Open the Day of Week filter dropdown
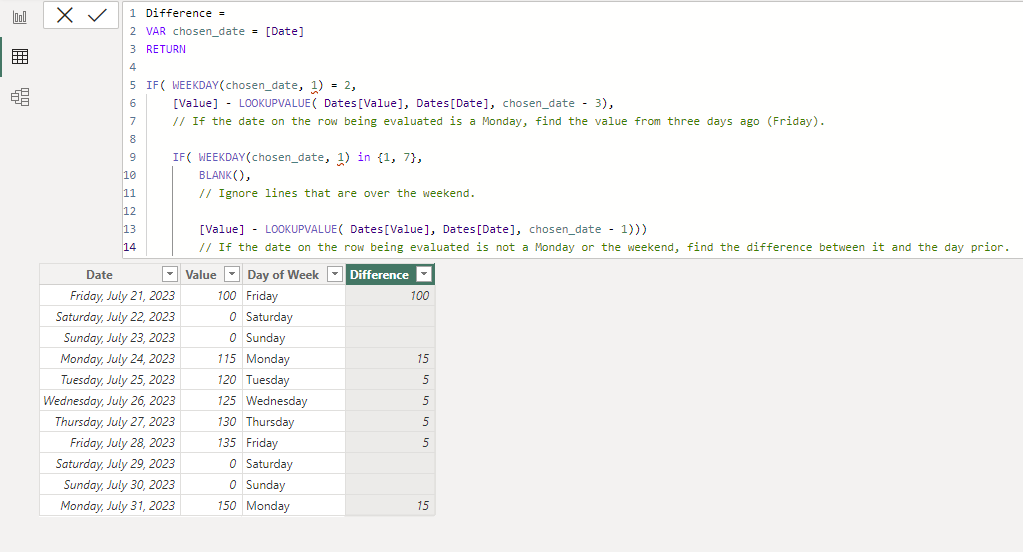This screenshot has width=1023, height=552. [x=335, y=274]
